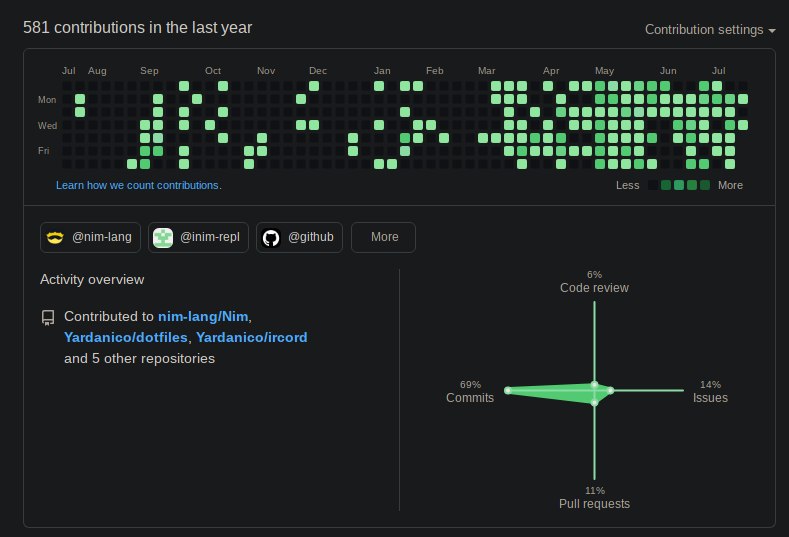Click the 'Activity overview' heading
The width and height of the screenshot is (789, 537).
92,280
